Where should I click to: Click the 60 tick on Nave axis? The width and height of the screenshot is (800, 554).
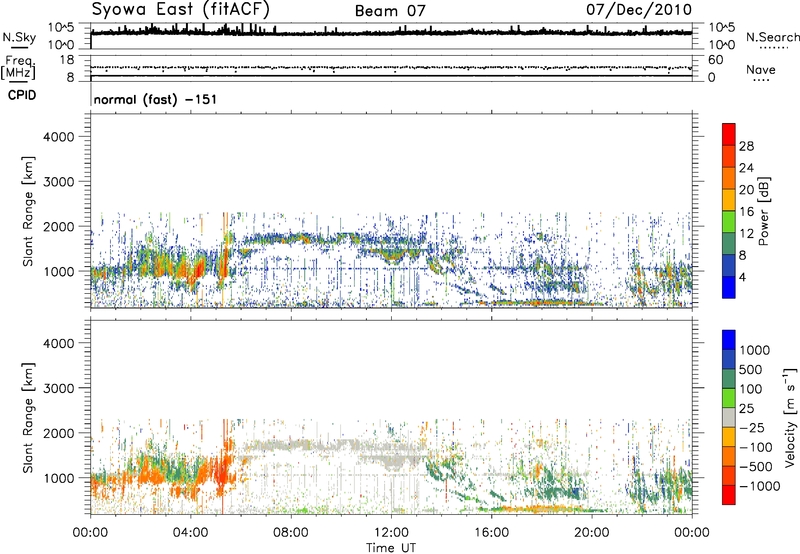[x=716, y=60]
